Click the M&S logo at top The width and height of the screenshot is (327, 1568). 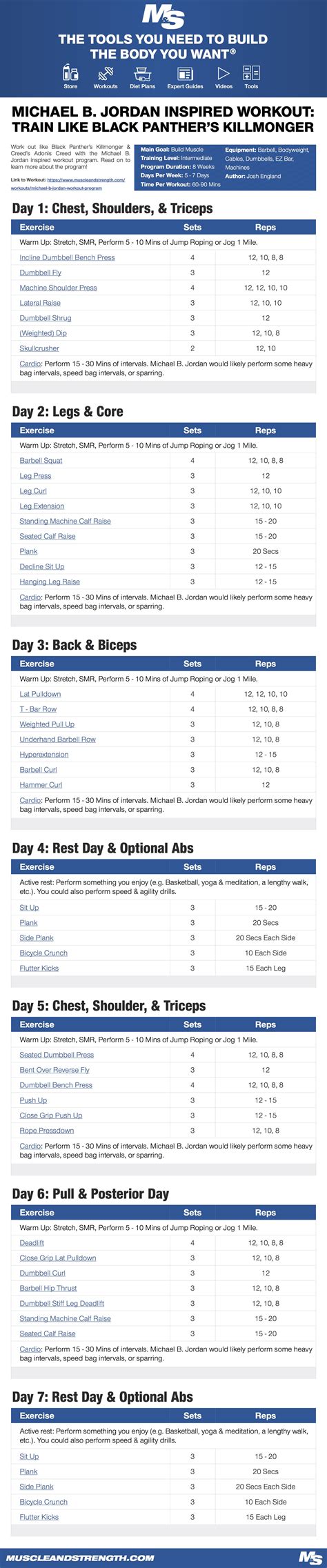[x=163, y=17]
